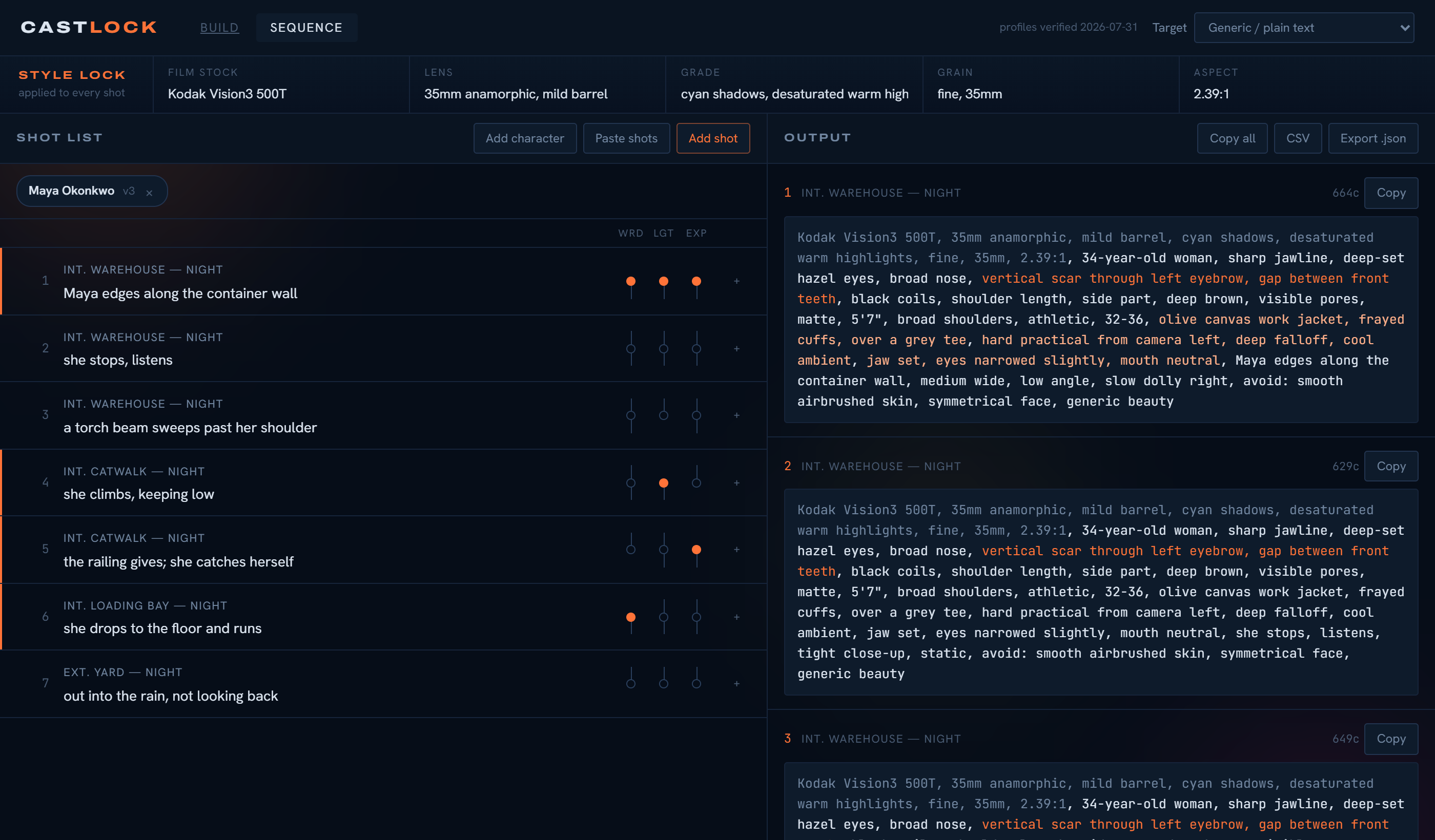Switch to the BUILD tab
Screen dimensions: 1435x840
click(219, 27)
